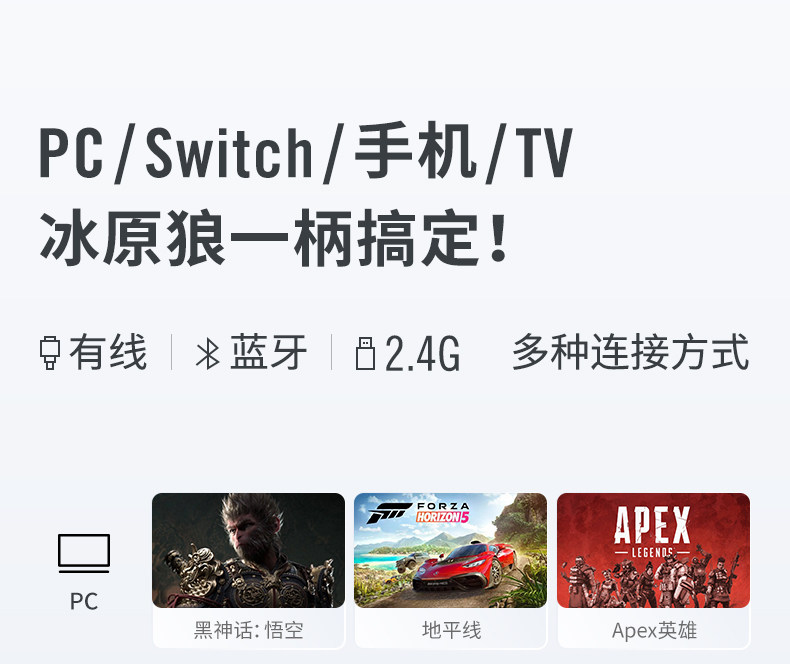
Task: Click the PC/Switch/手机/TV headline
Action: point(306,152)
